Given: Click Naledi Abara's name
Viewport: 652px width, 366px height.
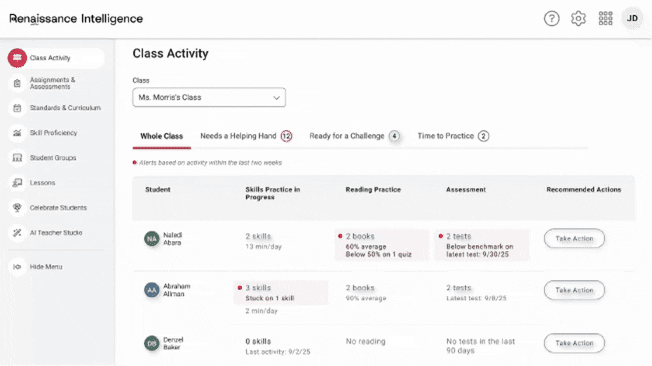Looking at the screenshot, I should 172,239.
